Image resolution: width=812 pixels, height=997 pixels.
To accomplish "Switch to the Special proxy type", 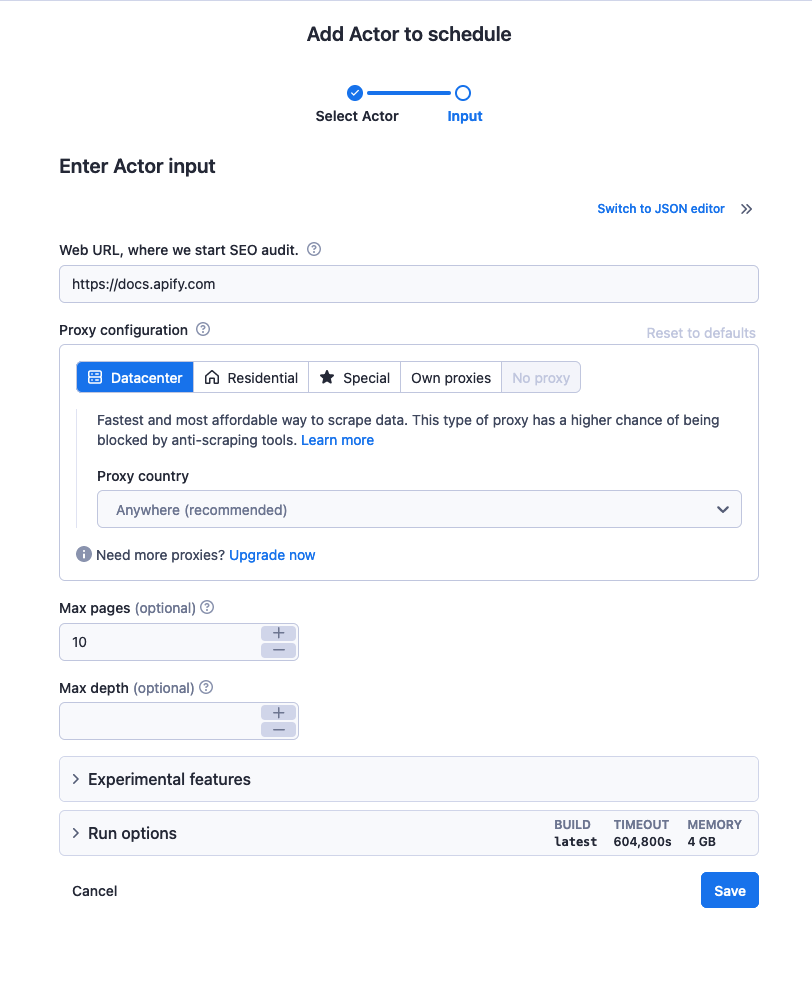I will 355,377.
